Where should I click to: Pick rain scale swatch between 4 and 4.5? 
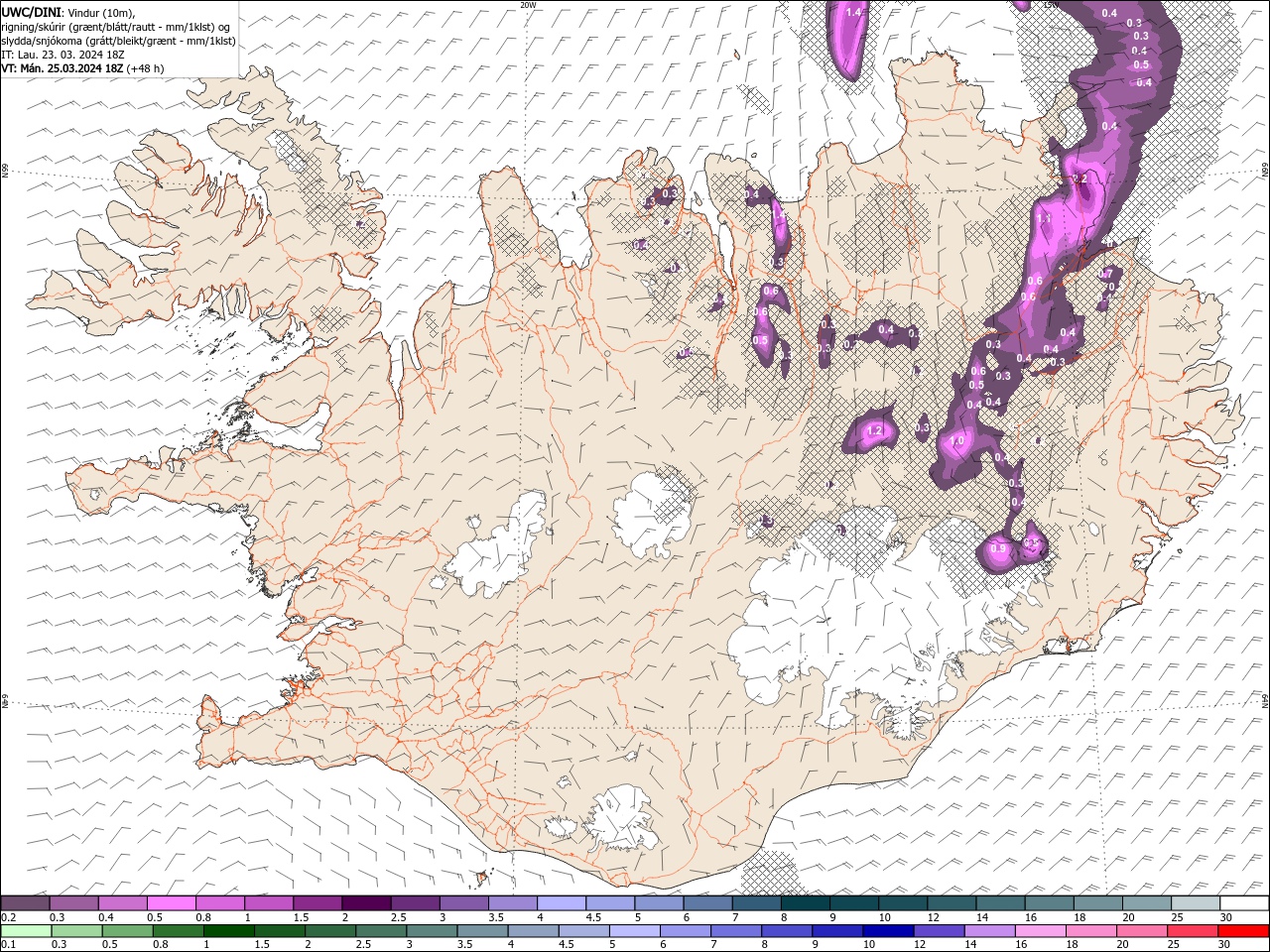tap(534, 931)
